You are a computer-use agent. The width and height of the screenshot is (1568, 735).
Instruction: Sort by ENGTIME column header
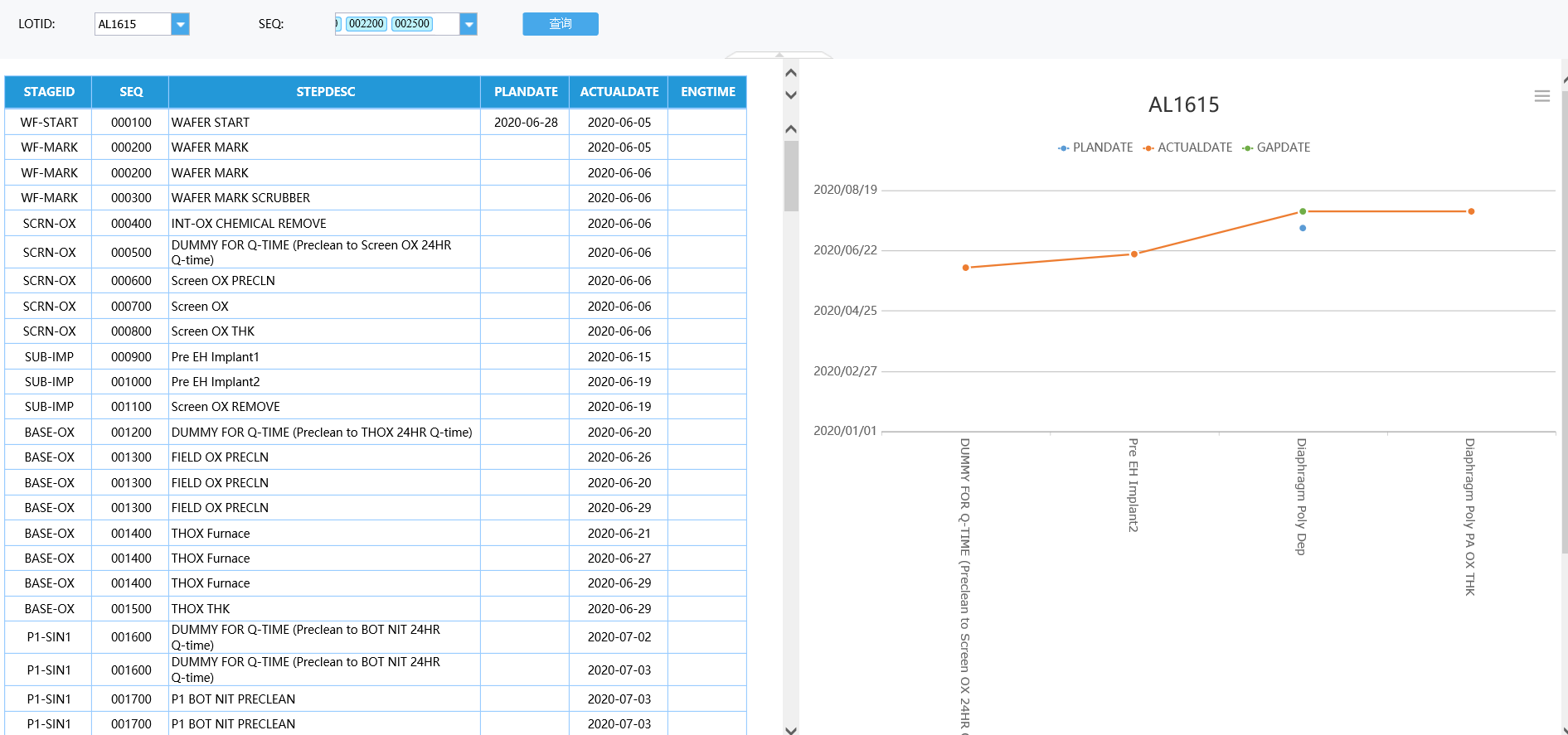click(x=708, y=92)
